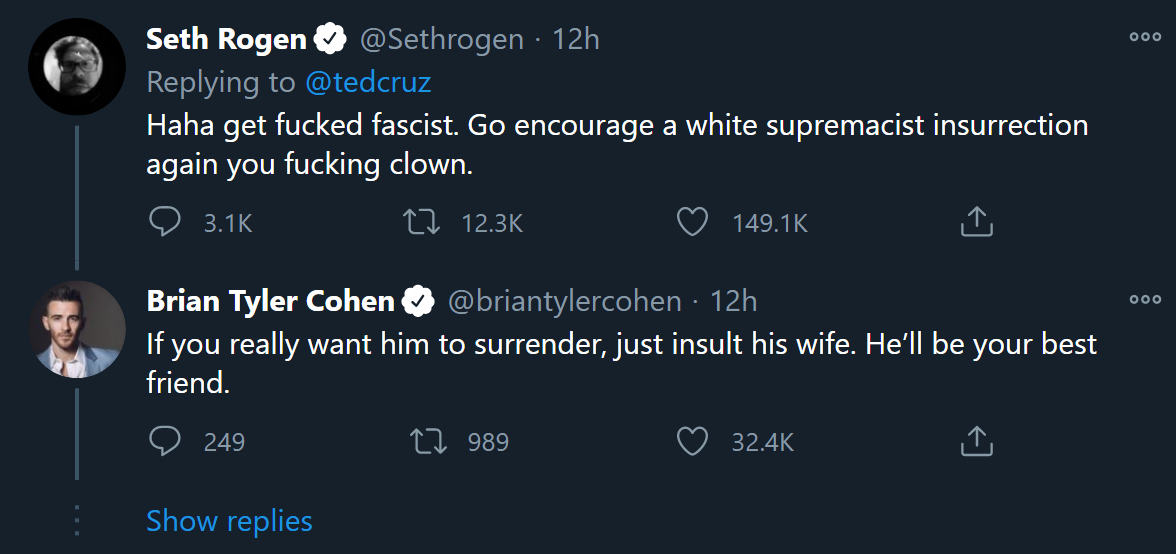Click Brian Tyler Cohen's display name
This screenshot has height=554, width=1176.
coord(270,300)
